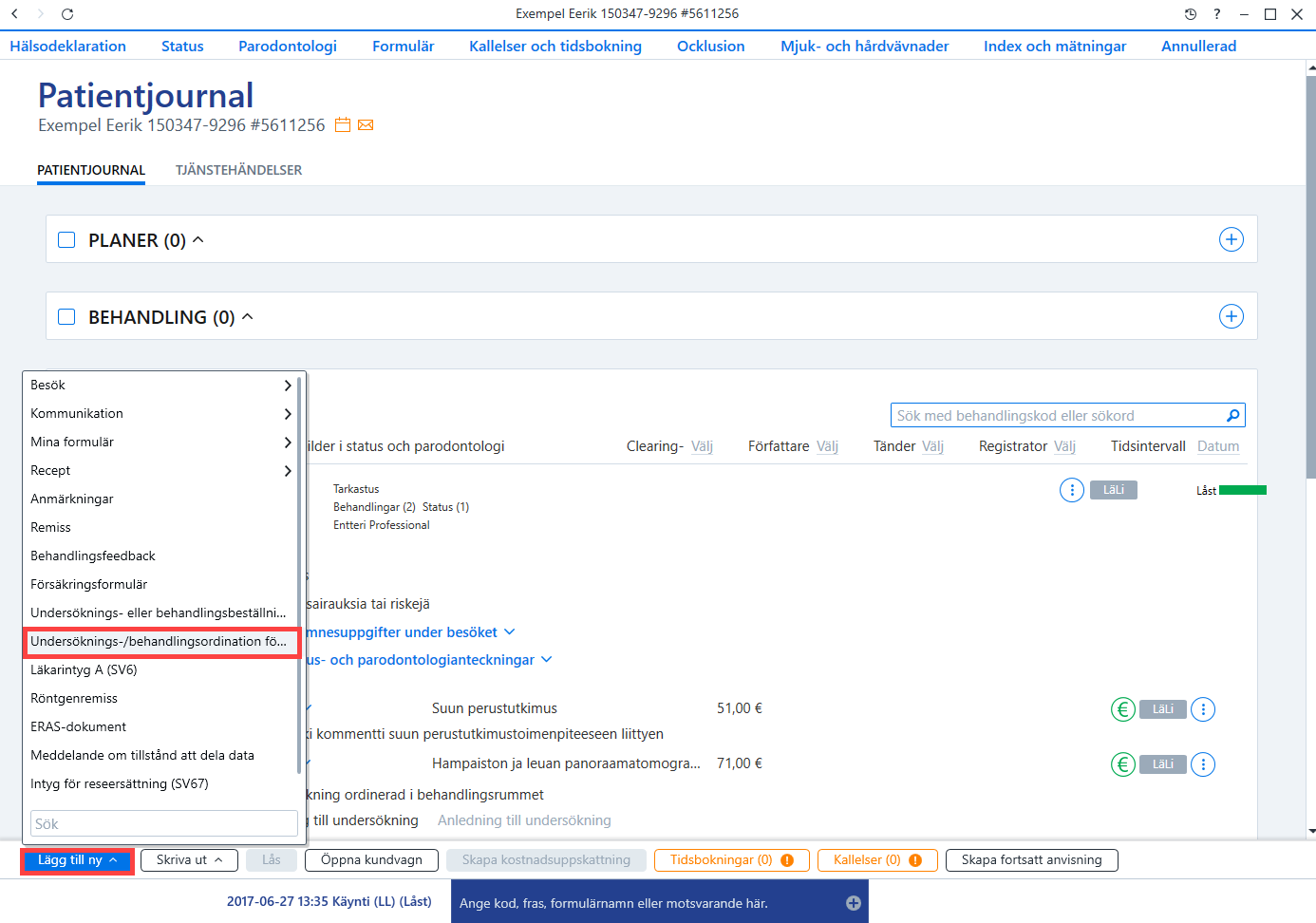Screen dimensions: 1316x923
Task: Click euro icon on Suun perustutkimus row
Action: pyautogui.click(x=1123, y=709)
